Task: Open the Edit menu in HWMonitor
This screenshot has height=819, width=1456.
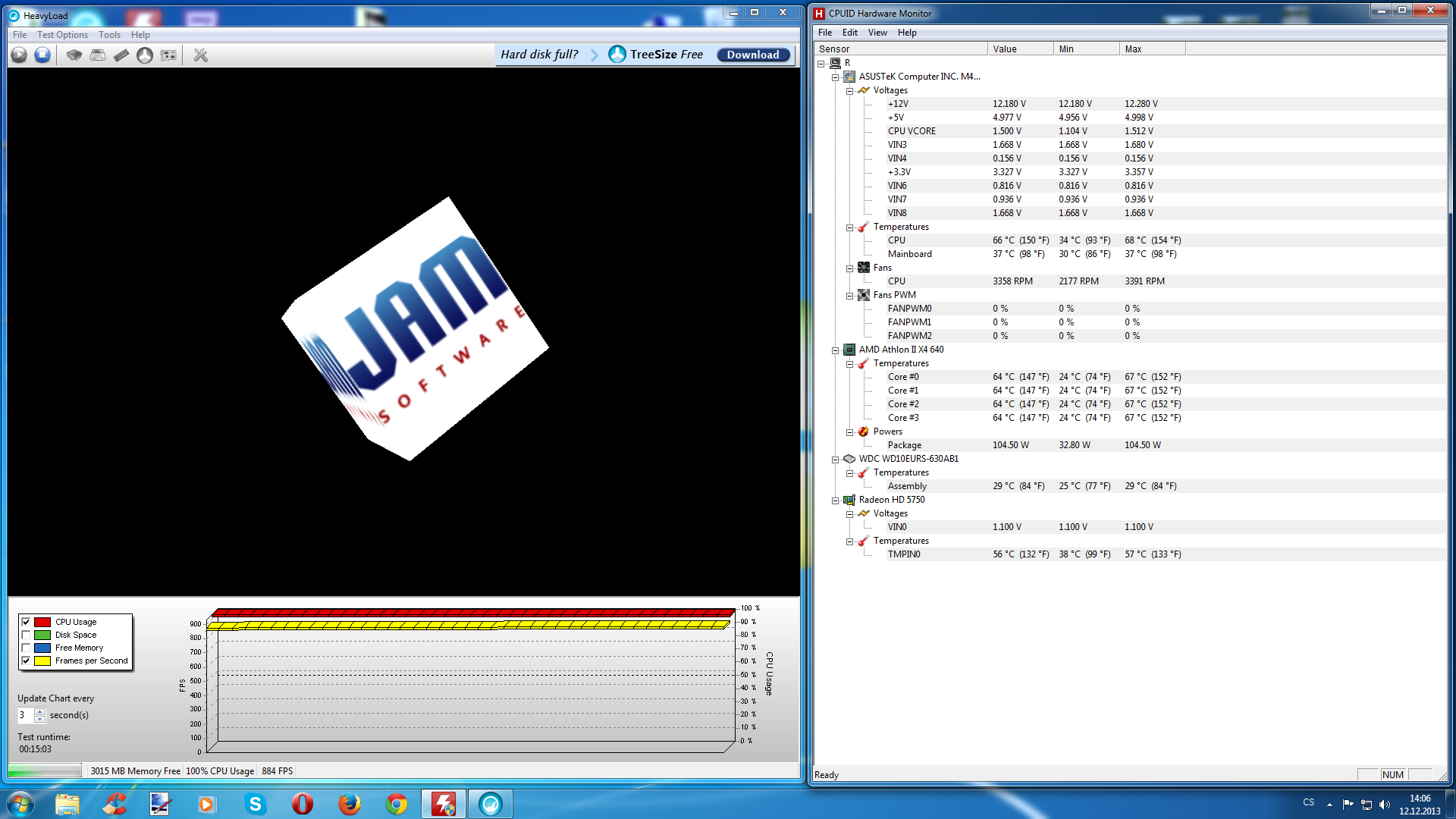Action: coord(849,33)
